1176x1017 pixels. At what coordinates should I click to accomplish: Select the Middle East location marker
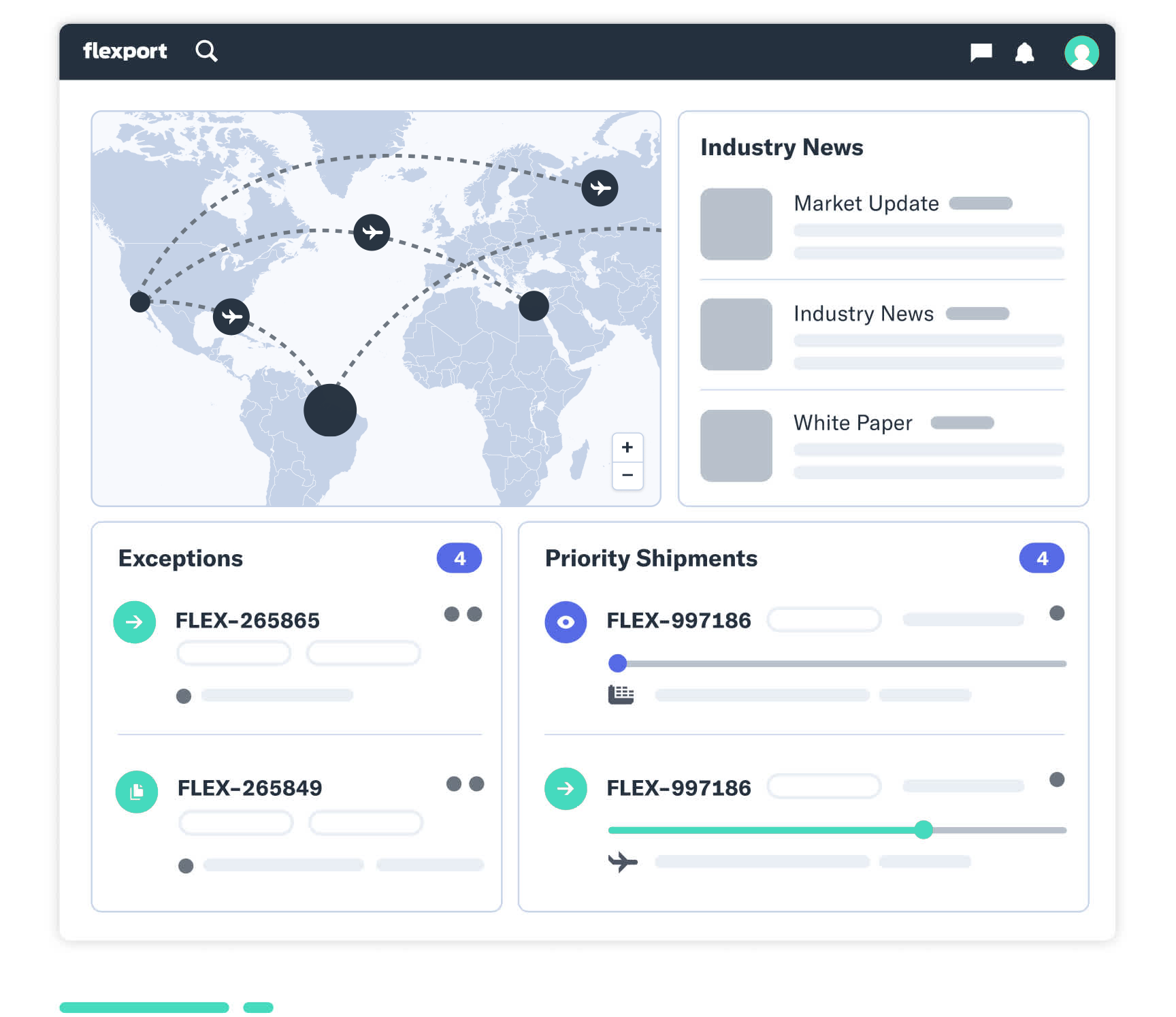click(x=534, y=306)
